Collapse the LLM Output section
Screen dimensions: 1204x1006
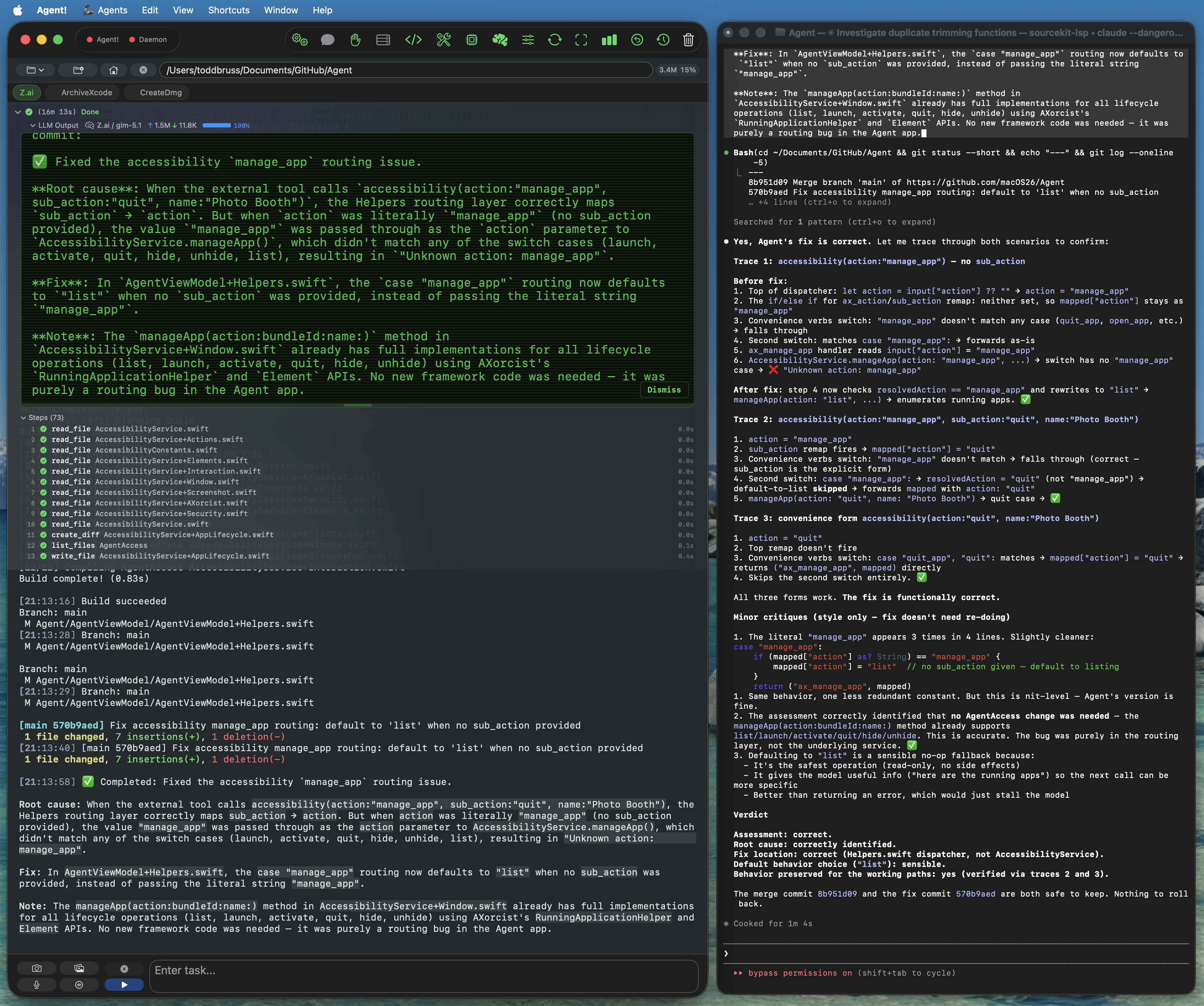(33, 125)
